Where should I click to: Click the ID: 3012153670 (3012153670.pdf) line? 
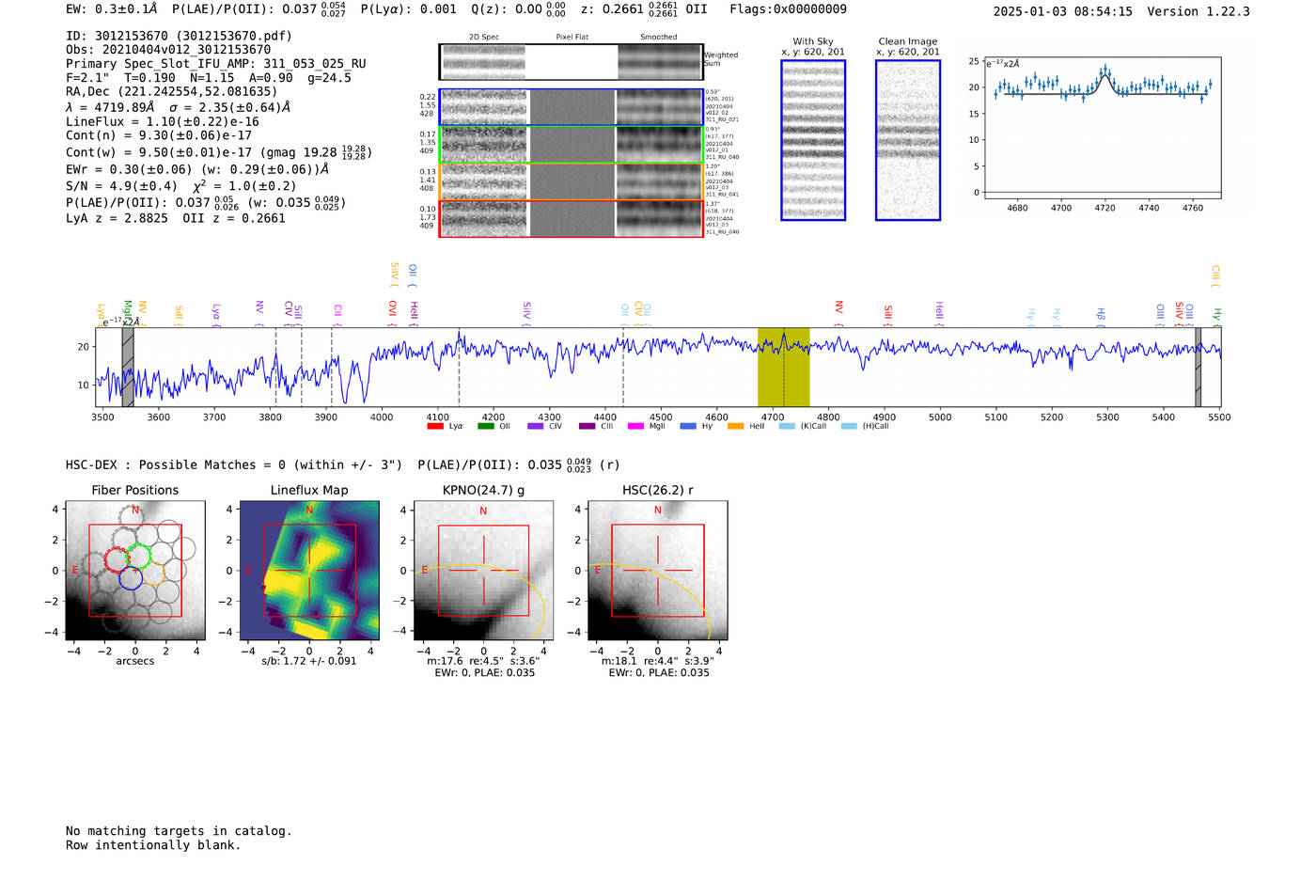point(179,36)
